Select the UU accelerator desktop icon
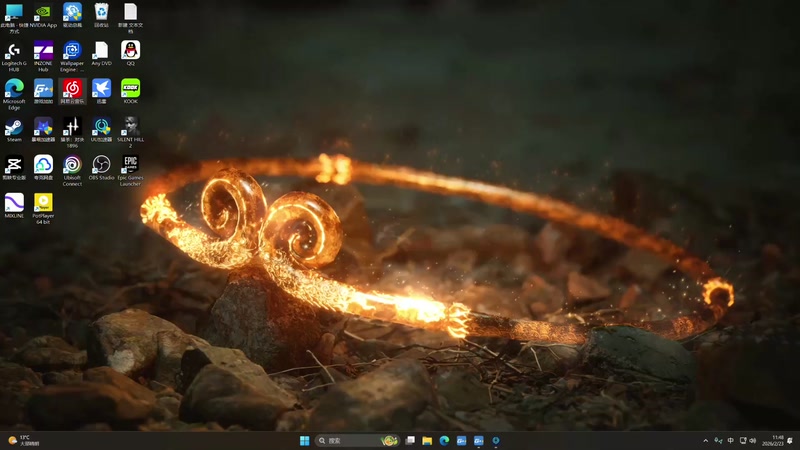This screenshot has width=800, height=450. (102, 130)
